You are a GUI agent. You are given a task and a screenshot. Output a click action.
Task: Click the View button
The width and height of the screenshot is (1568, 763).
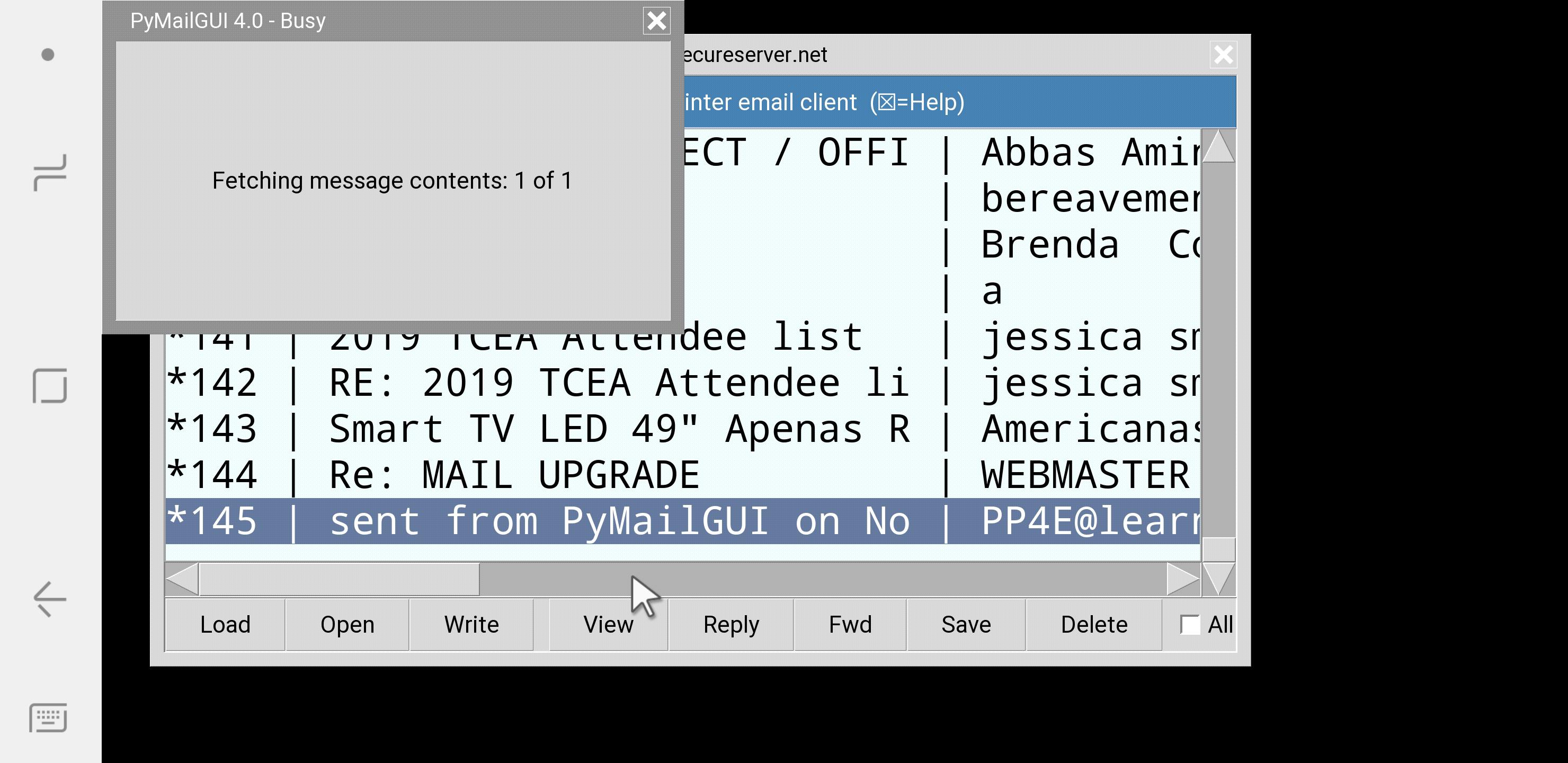click(x=608, y=625)
